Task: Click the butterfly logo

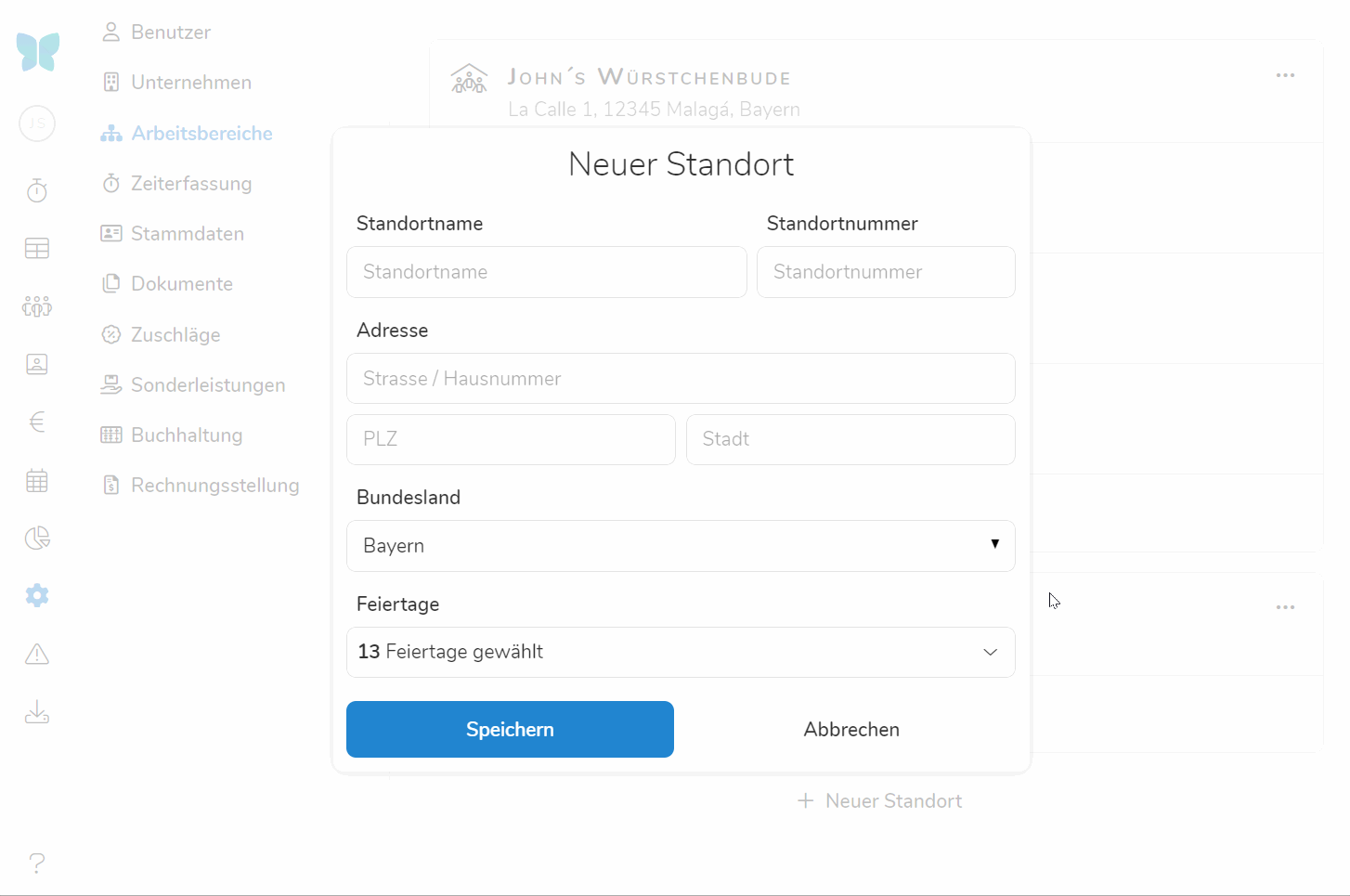Action: click(x=38, y=52)
